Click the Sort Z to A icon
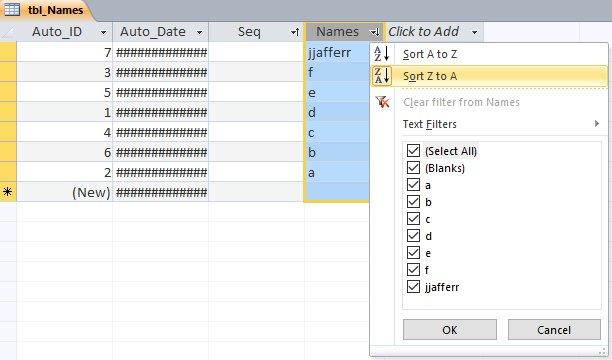Image resolution: width=612 pixels, height=360 pixels. 382,76
